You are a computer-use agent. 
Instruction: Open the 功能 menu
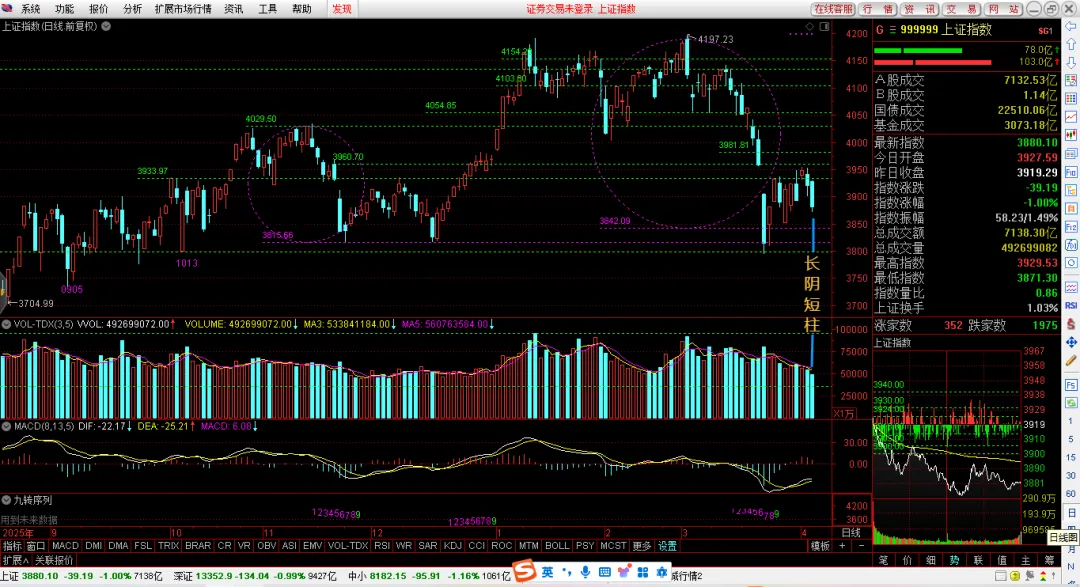(x=64, y=9)
